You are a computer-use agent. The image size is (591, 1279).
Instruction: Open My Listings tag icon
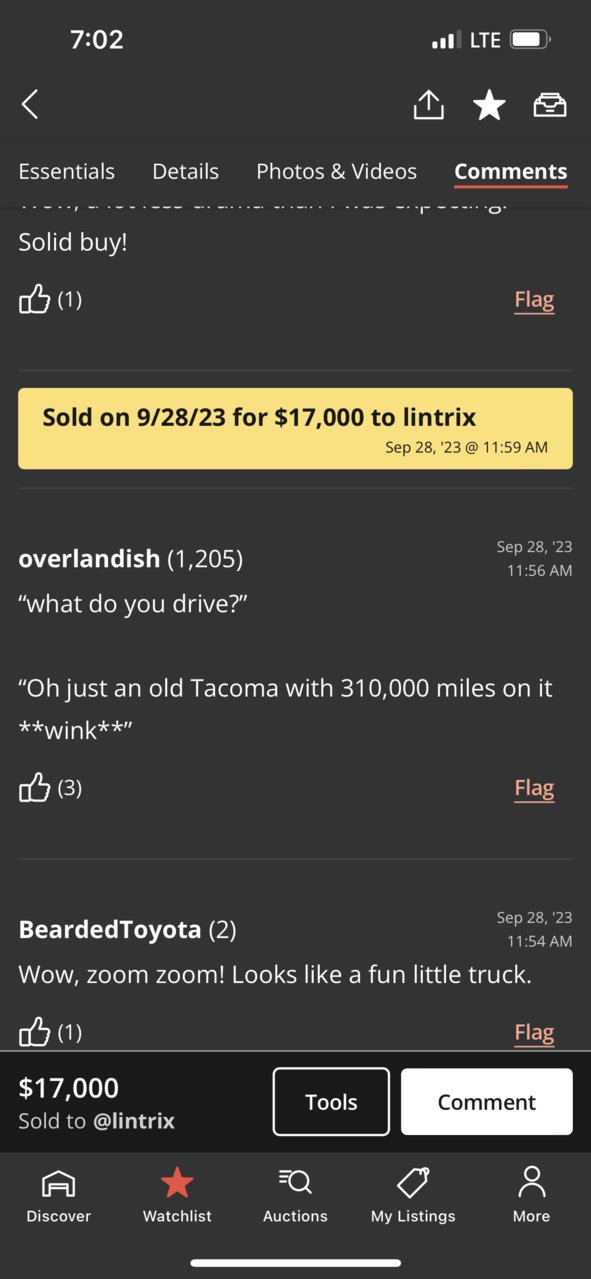coord(413,1195)
